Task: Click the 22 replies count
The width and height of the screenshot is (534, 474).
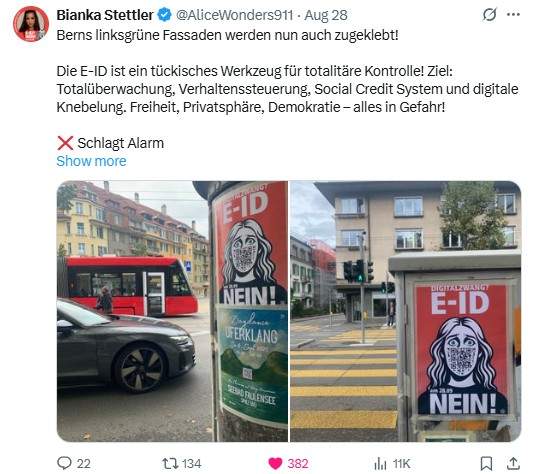Action: [x=84, y=464]
